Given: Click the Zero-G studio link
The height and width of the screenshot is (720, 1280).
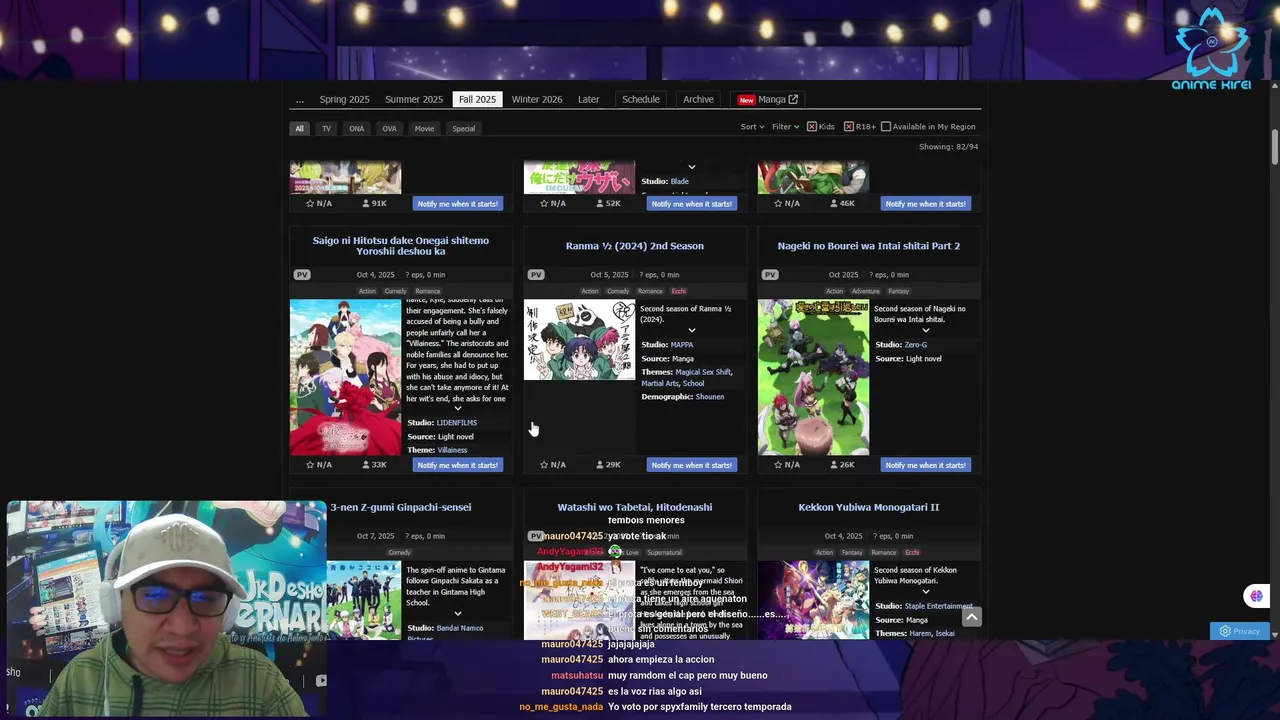Looking at the screenshot, I should coord(915,345).
